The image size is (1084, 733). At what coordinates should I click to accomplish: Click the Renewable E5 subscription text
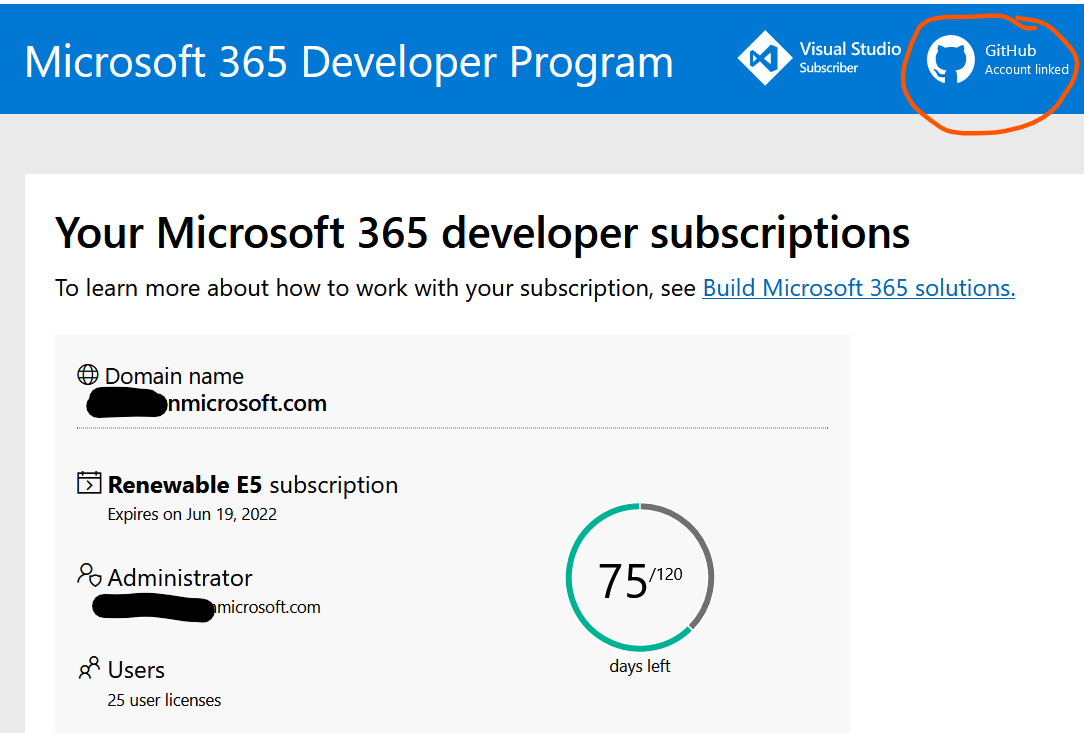[x=253, y=485]
